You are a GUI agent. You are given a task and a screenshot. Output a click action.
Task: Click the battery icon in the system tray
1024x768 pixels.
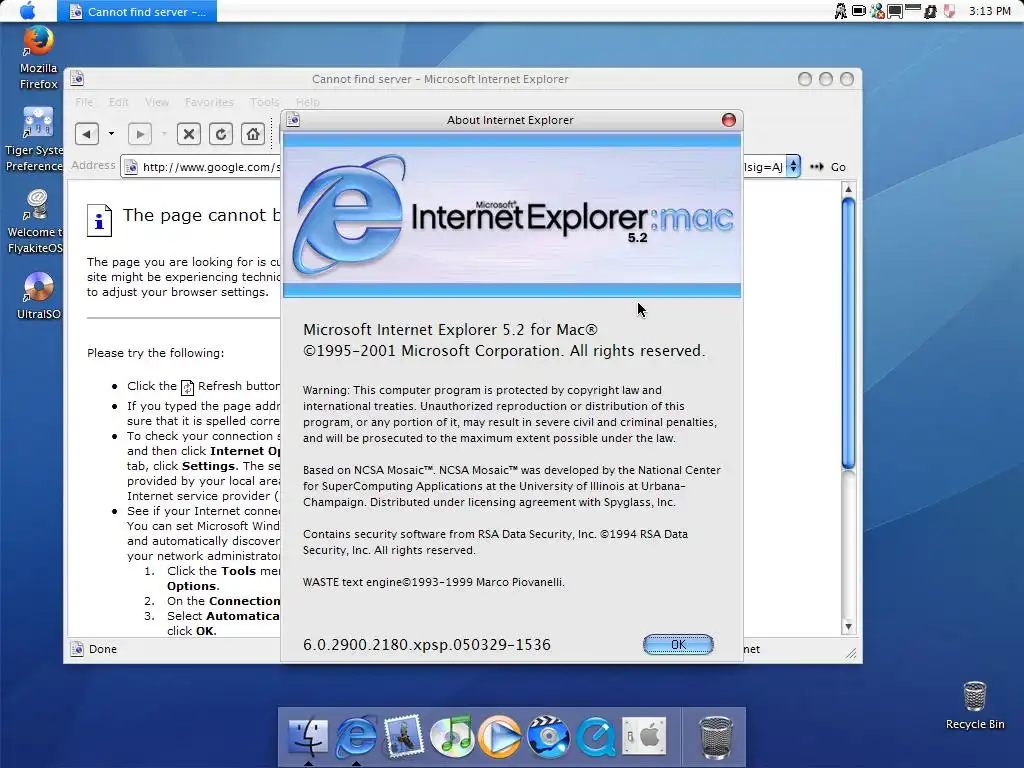[859, 10]
